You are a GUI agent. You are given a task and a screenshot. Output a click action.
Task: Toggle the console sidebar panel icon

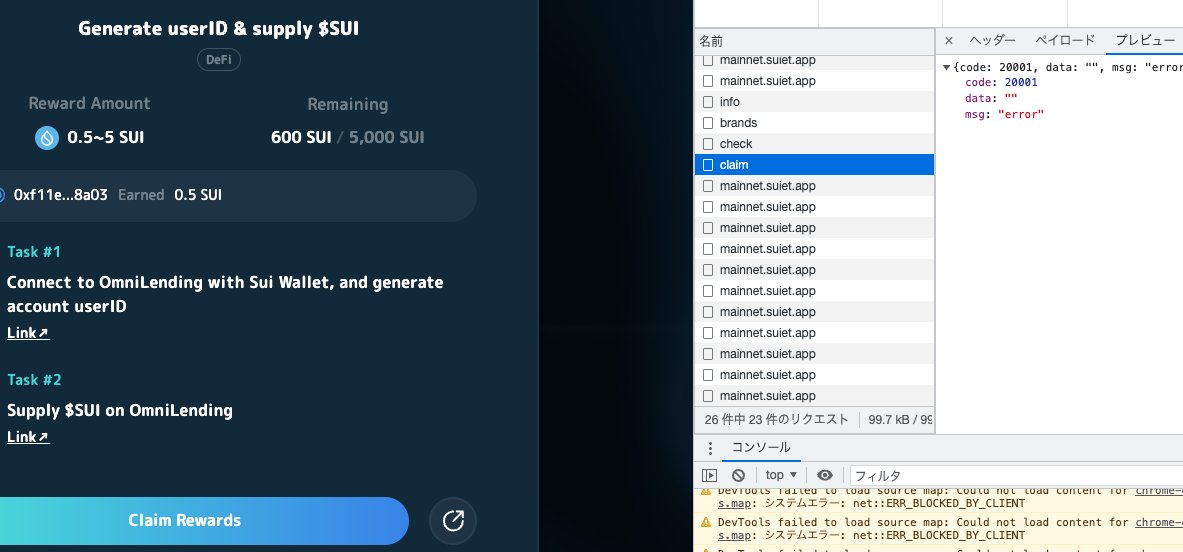tap(709, 475)
